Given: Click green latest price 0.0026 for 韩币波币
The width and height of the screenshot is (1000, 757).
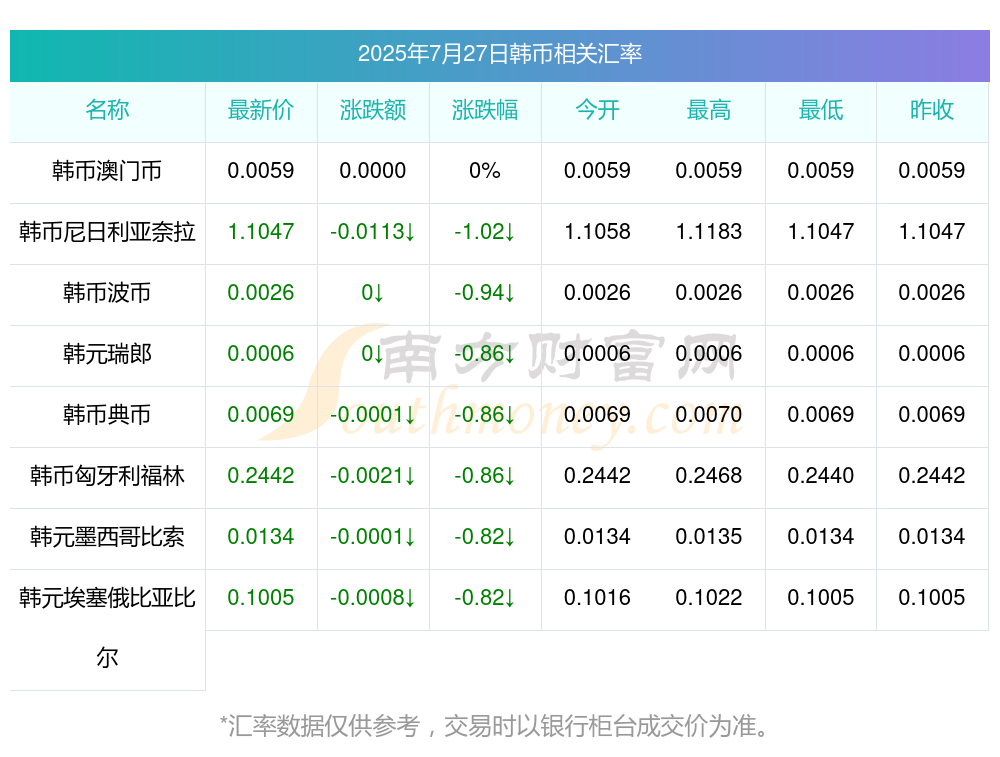Looking at the screenshot, I should tap(261, 293).
